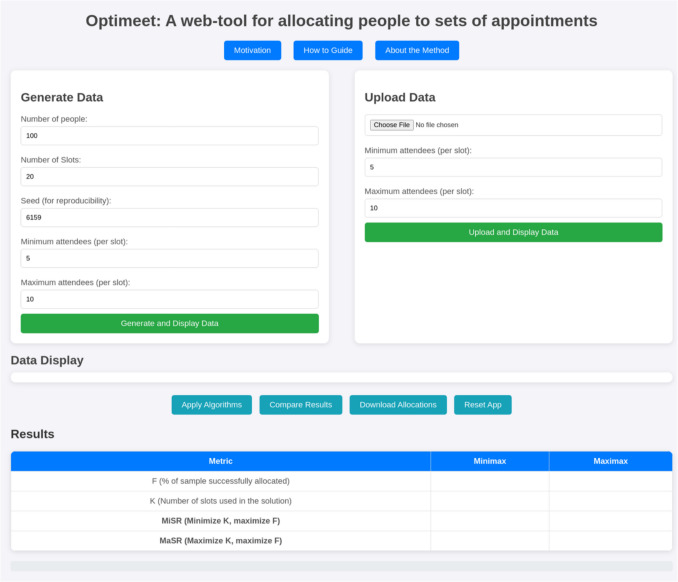Screen dimensions: 678x582
Task: Reset the app with Reset App
Action: point(483,404)
